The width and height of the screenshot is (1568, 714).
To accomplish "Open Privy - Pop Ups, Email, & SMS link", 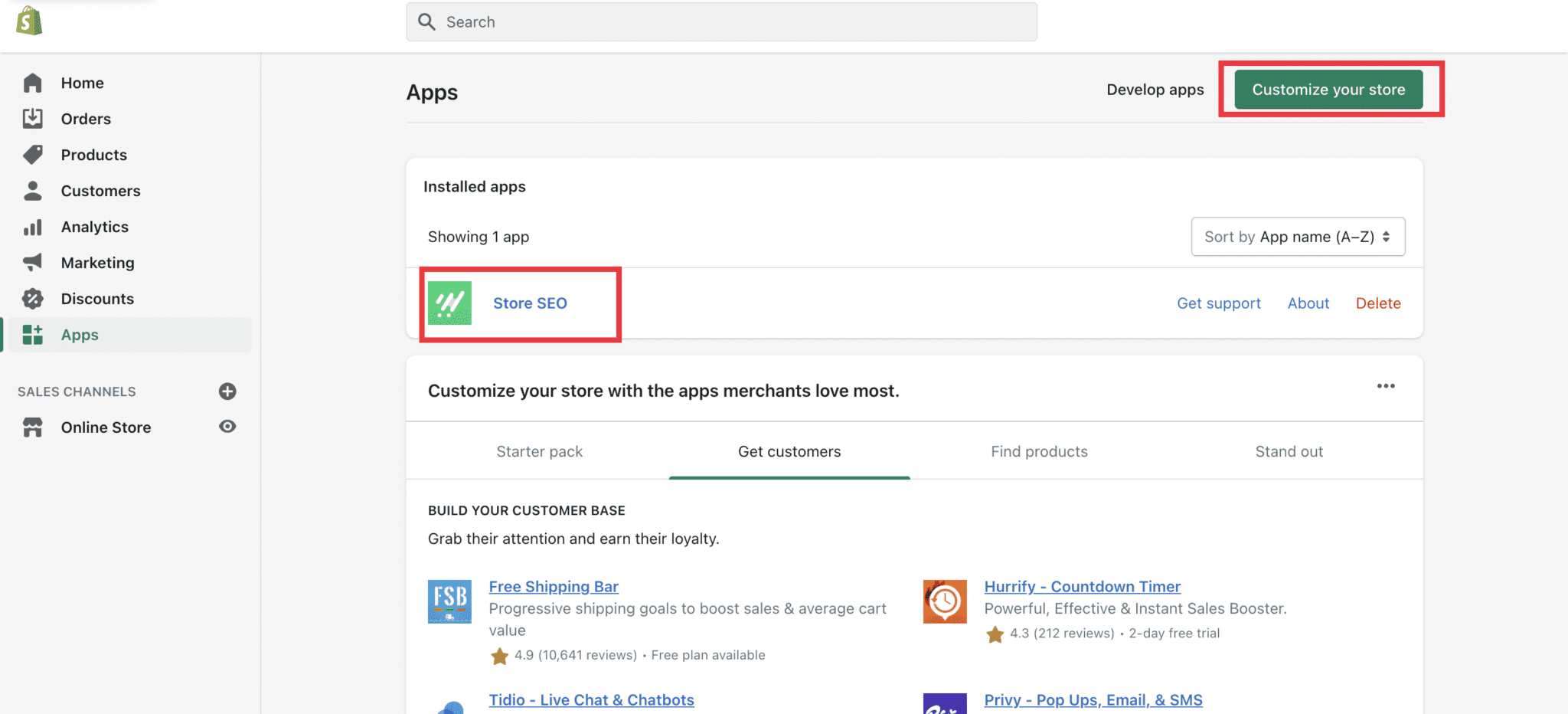I will 1093,700.
